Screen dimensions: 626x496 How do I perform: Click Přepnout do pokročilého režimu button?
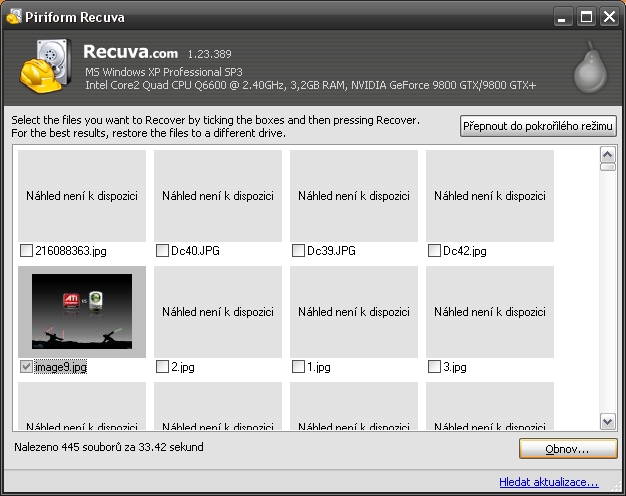click(x=538, y=126)
